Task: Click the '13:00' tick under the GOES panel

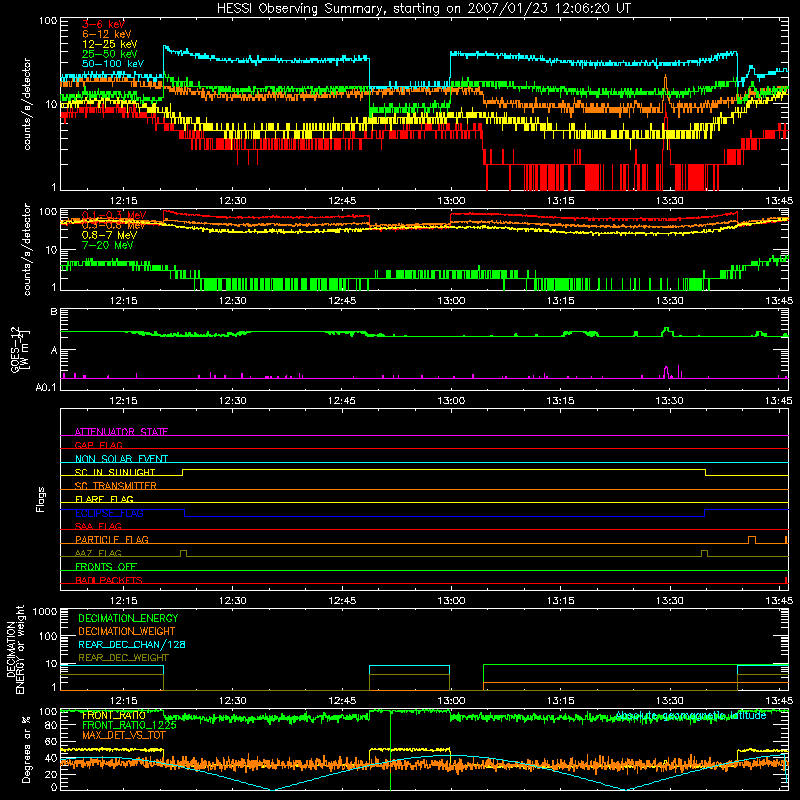Action: tap(451, 401)
